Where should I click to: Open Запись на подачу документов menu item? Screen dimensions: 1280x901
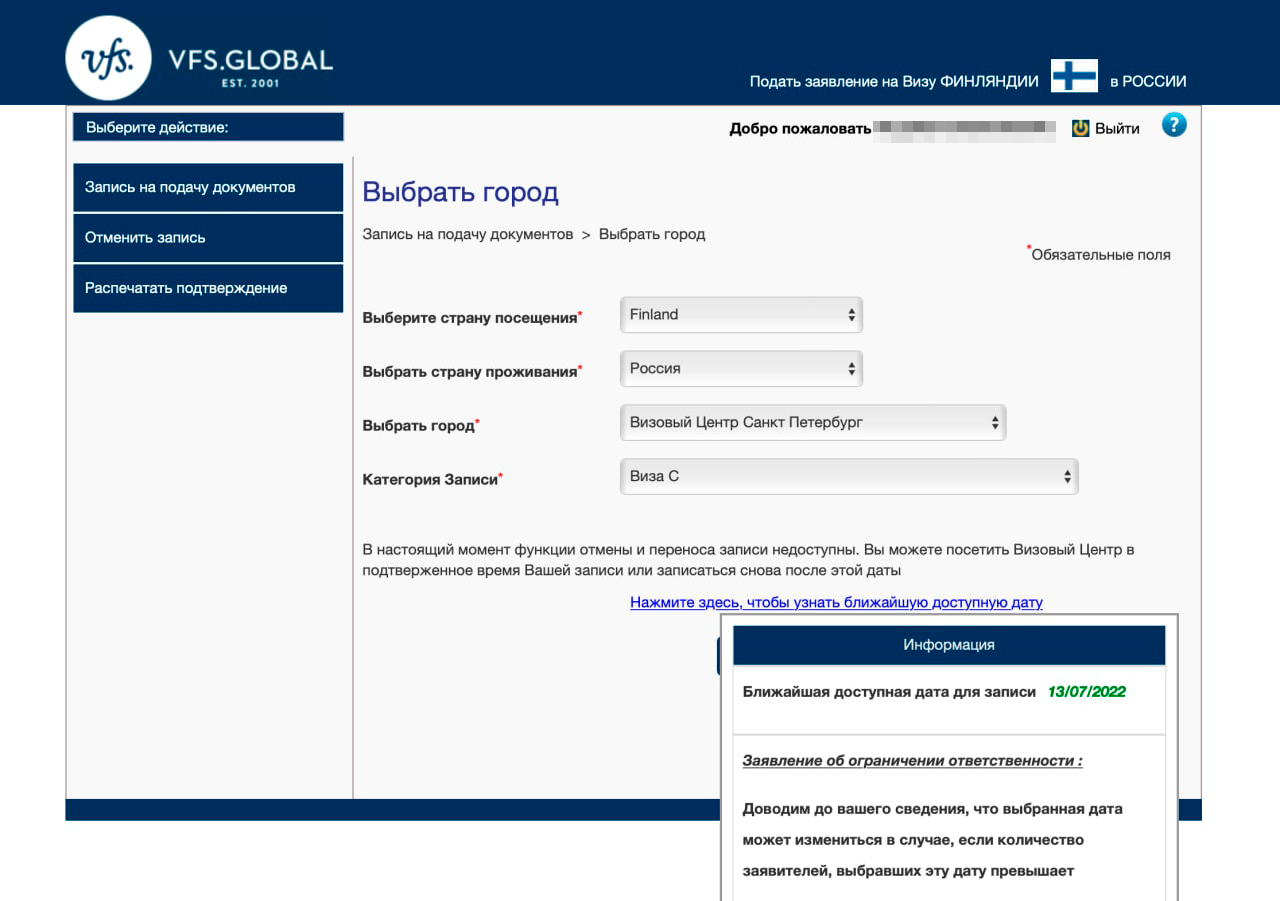(x=208, y=187)
